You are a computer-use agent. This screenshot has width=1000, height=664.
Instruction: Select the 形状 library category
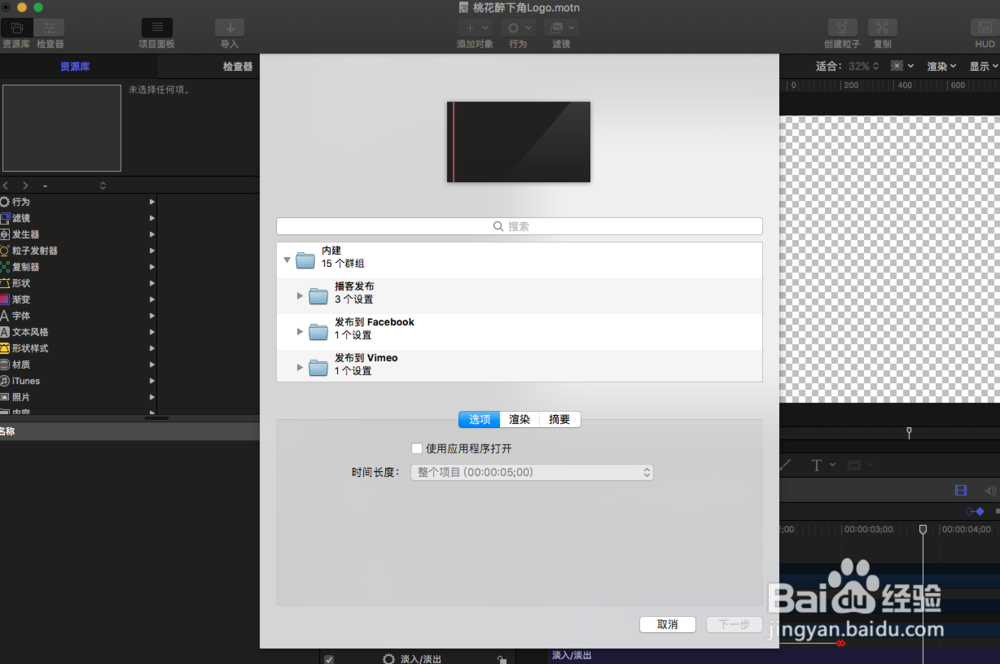(78, 283)
